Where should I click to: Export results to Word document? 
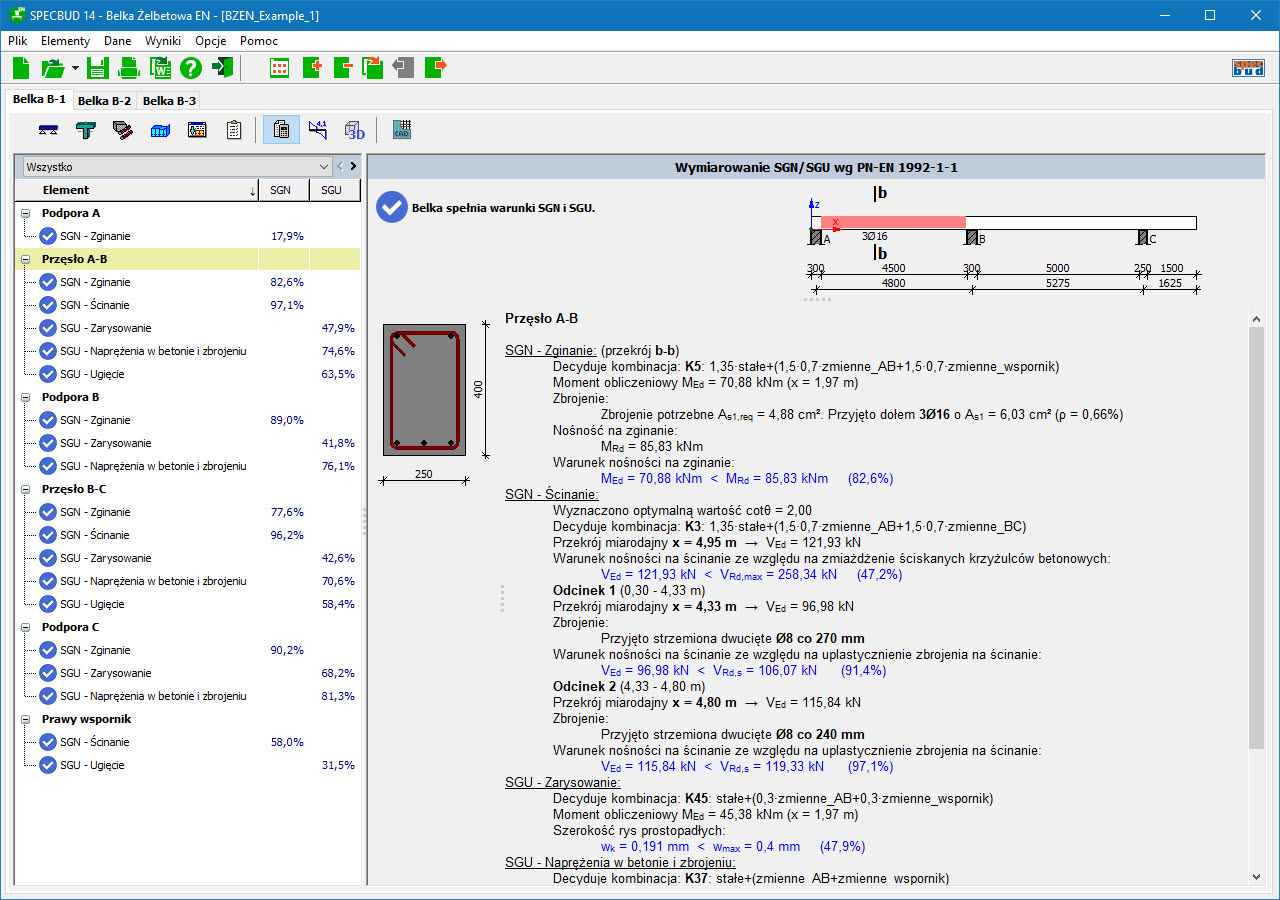tap(160, 68)
